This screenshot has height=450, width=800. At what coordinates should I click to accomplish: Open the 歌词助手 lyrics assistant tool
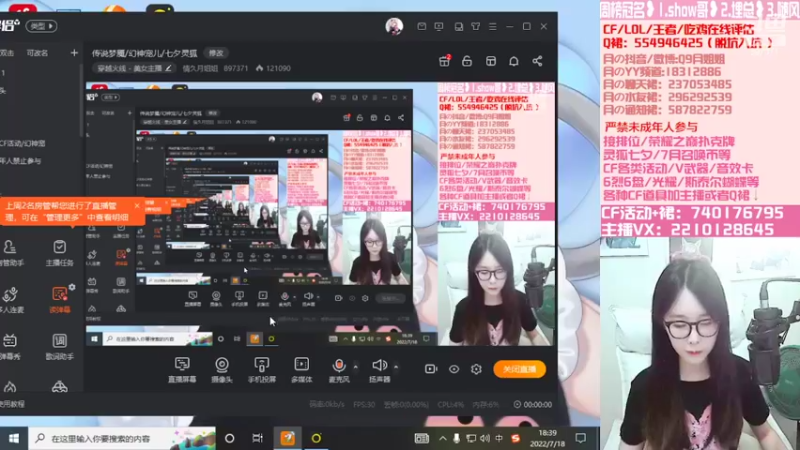tap(59, 347)
